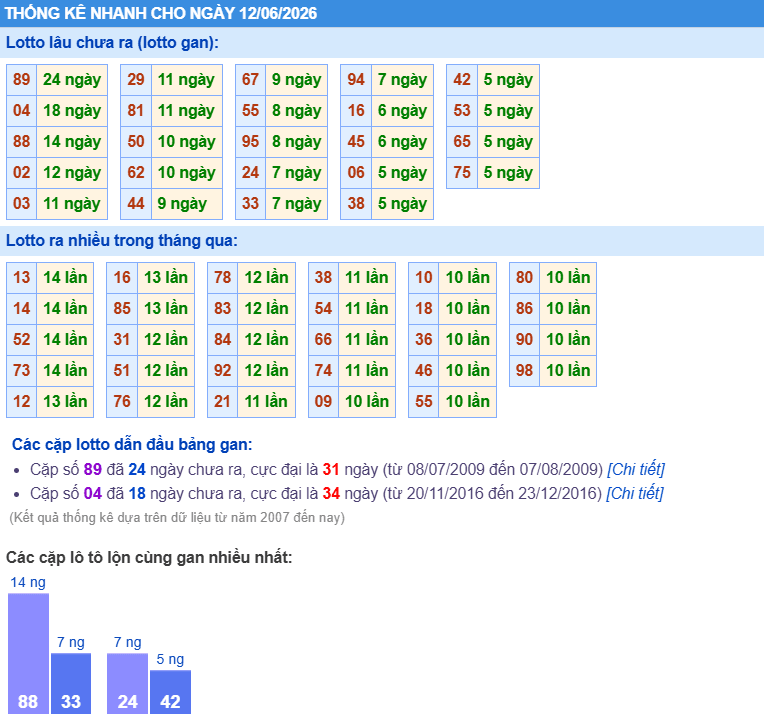Click the bar labeled 42 in chart
Viewport: 764px width, 725px height.
[170, 692]
